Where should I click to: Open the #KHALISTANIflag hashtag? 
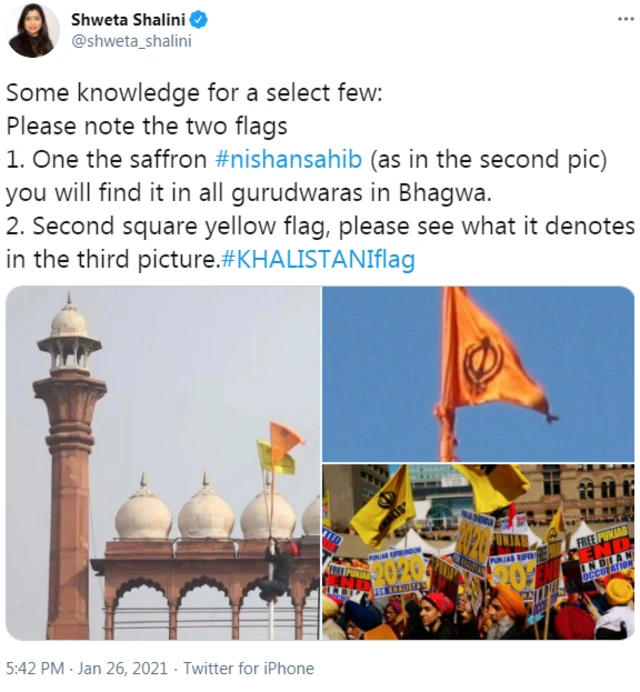(317, 259)
